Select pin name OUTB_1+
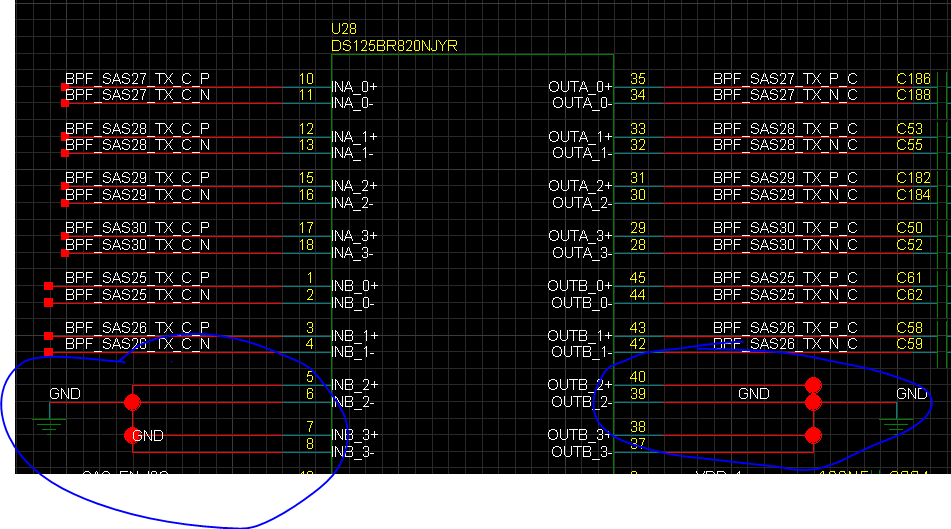The width and height of the screenshot is (951, 529). [x=580, y=335]
